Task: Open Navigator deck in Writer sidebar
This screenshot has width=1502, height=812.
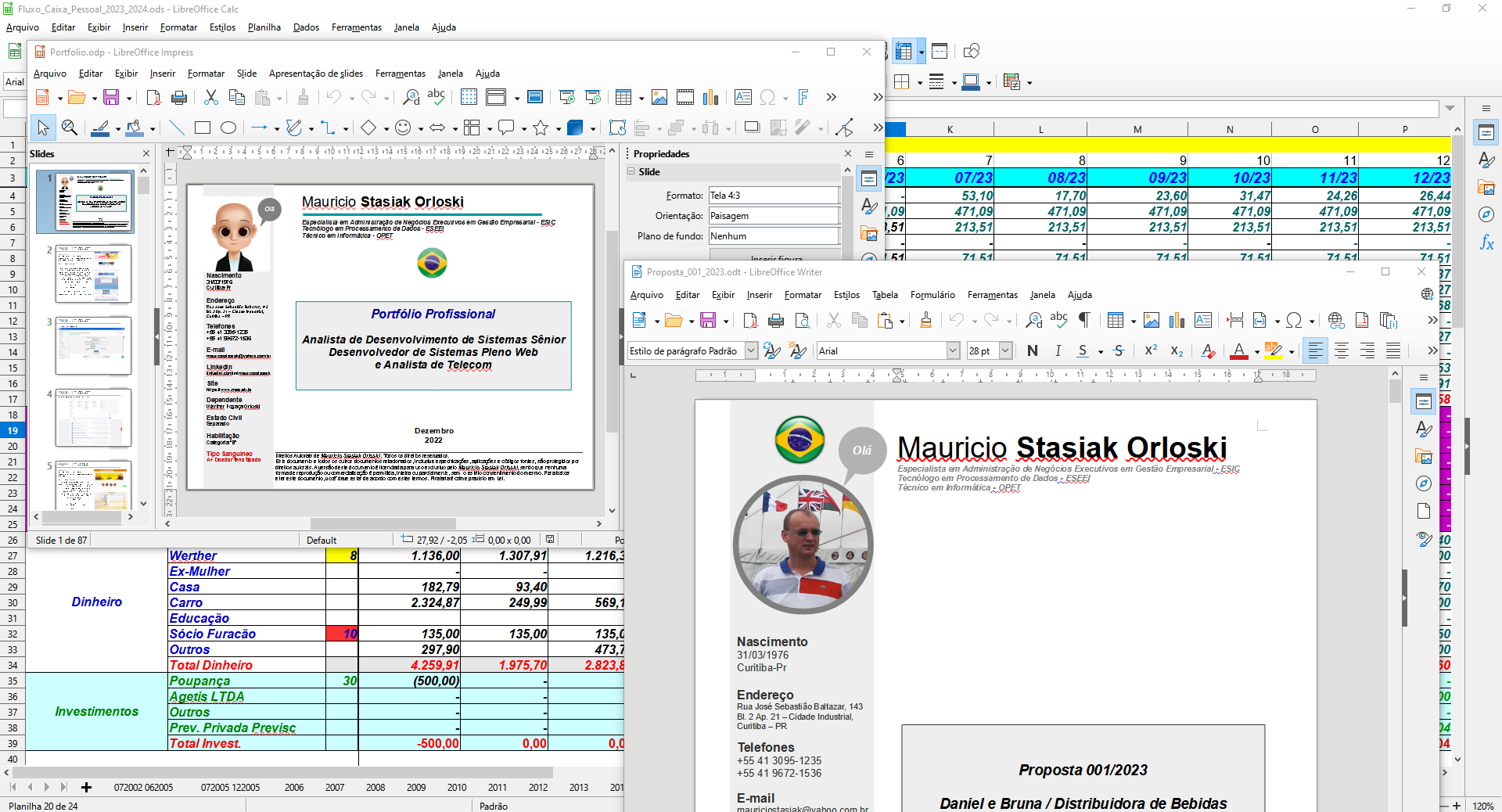Action: (1424, 483)
